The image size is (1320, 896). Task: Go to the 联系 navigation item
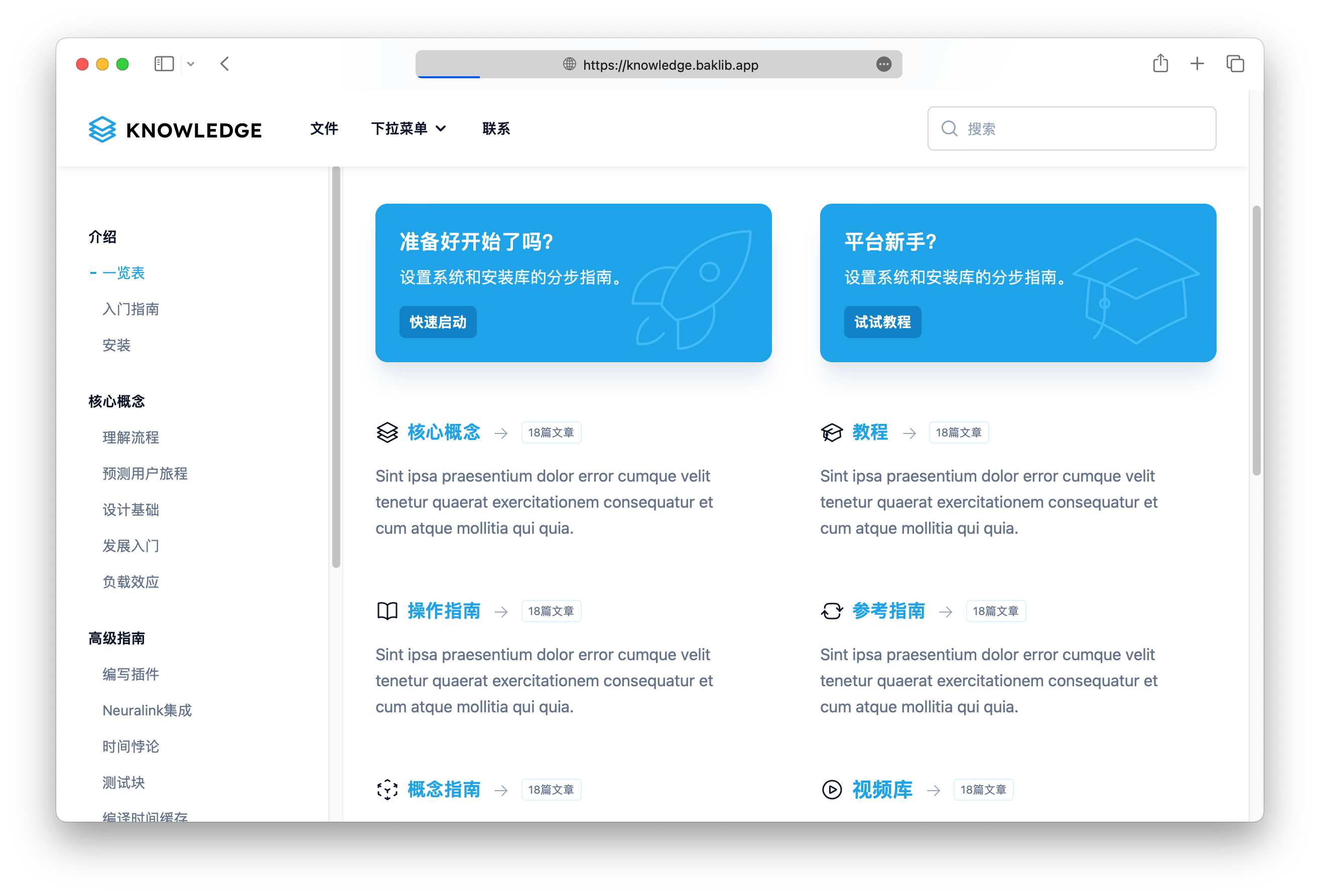coord(496,129)
